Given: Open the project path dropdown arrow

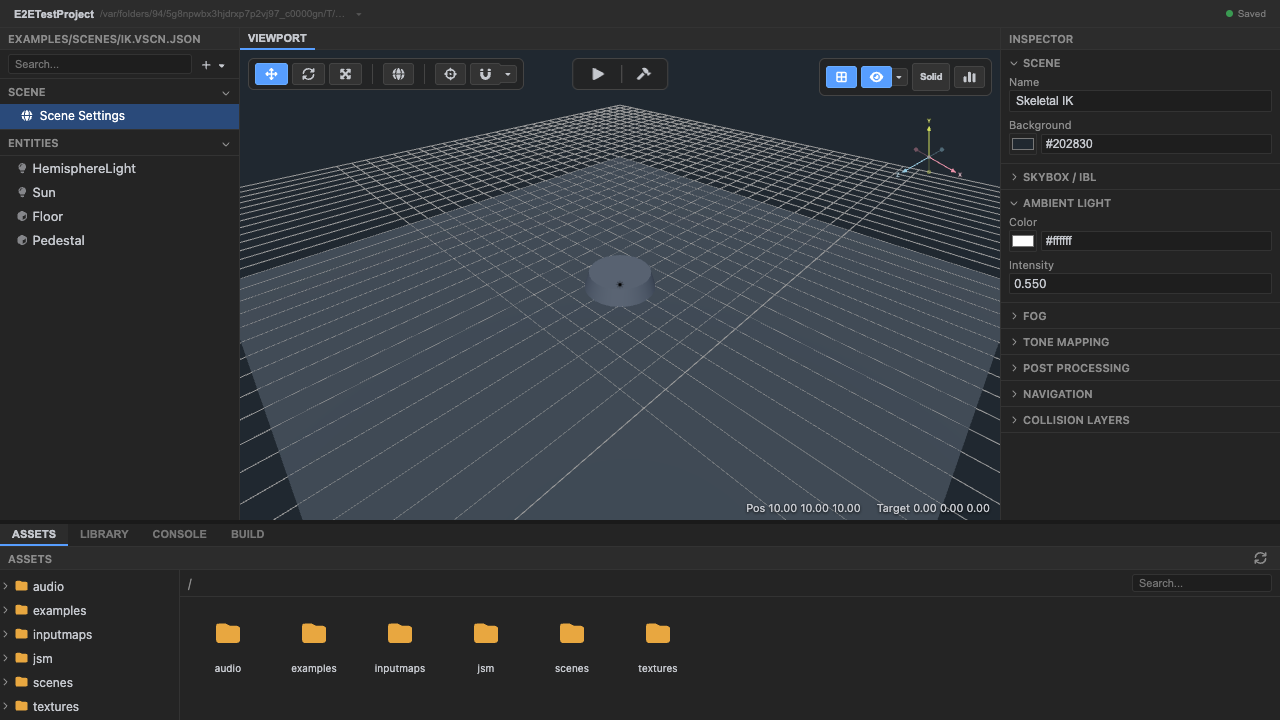Looking at the screenshot, I should coord(359,14).
